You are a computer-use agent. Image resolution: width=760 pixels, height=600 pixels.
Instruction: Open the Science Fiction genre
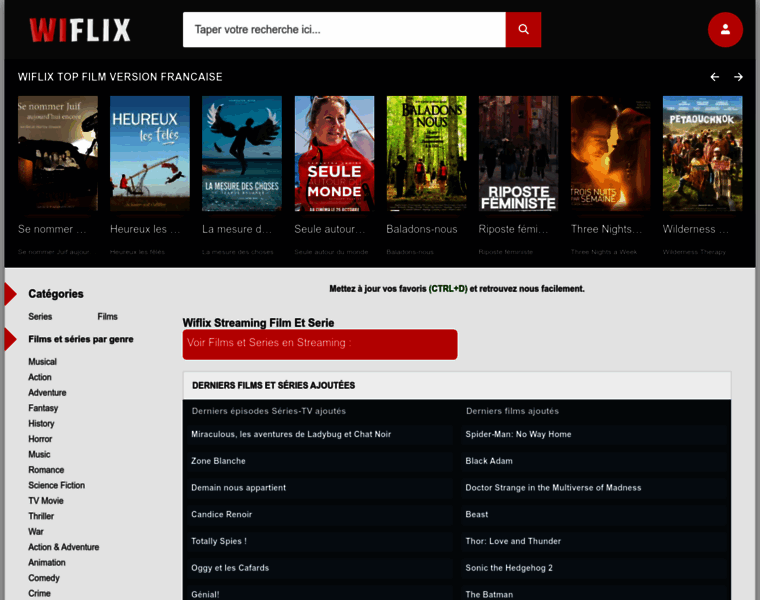click(57, 485)
